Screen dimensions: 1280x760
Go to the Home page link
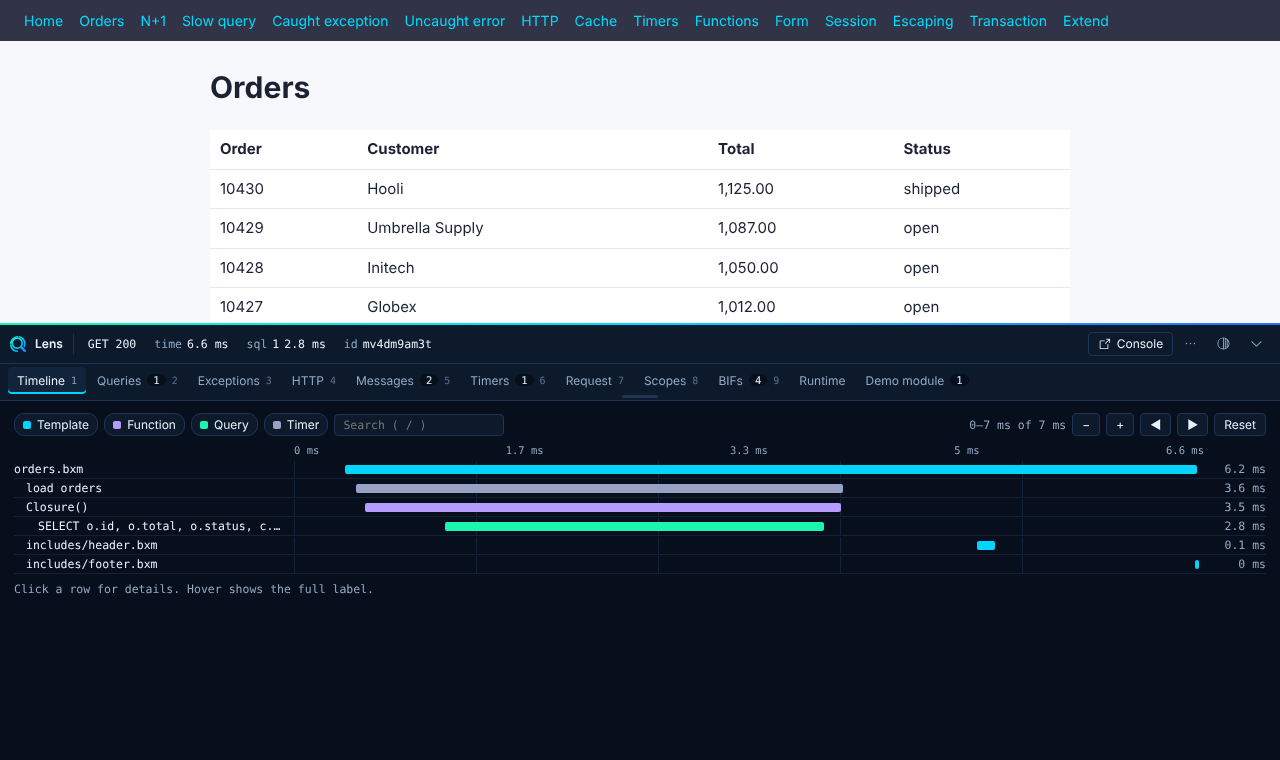(43, 21)
